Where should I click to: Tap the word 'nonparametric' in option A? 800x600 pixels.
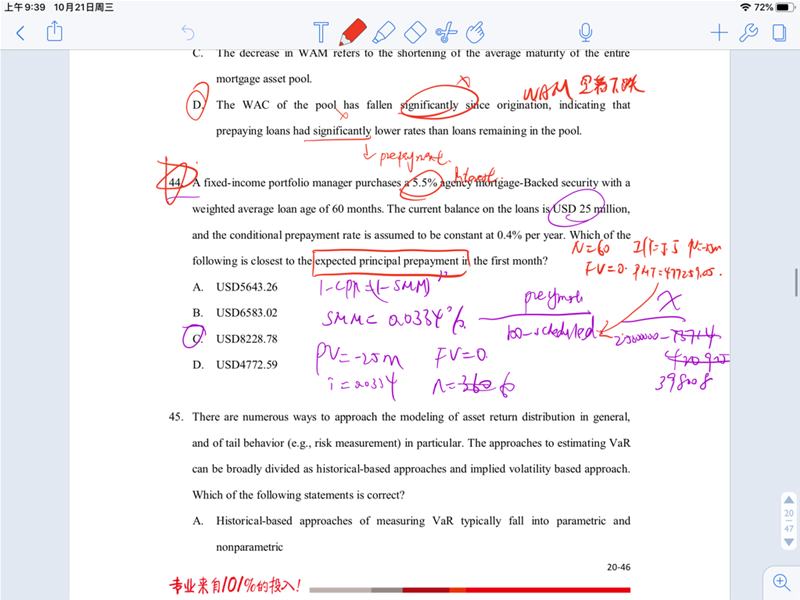[249, 547]
